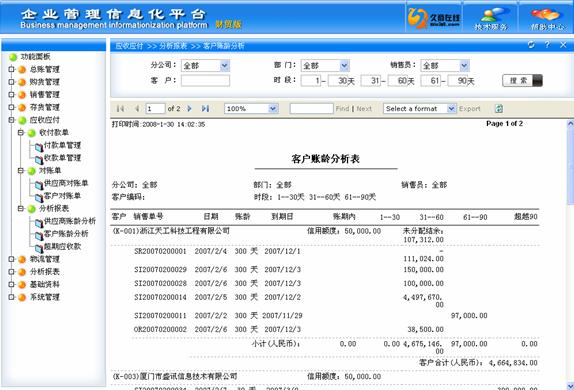Click the Export link

coord(469,109)
